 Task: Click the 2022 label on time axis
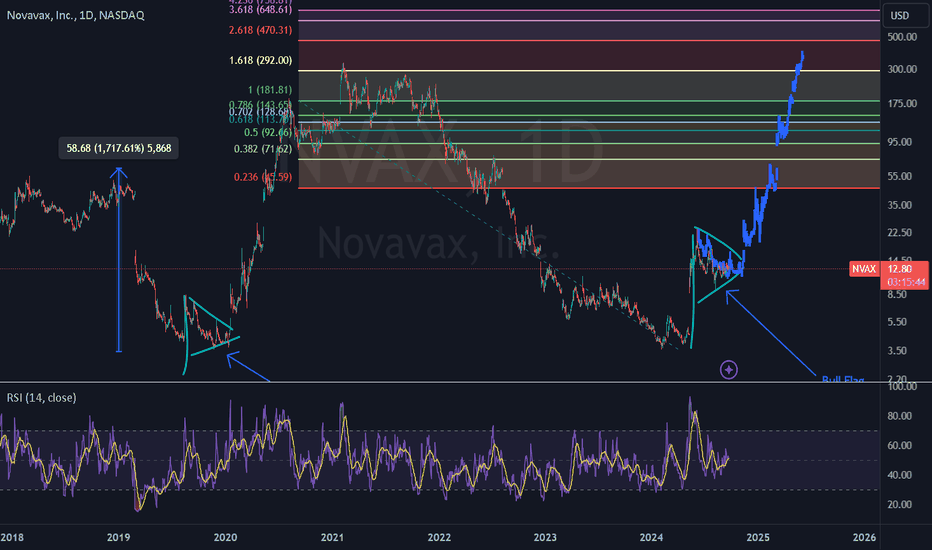coord(439,538)
